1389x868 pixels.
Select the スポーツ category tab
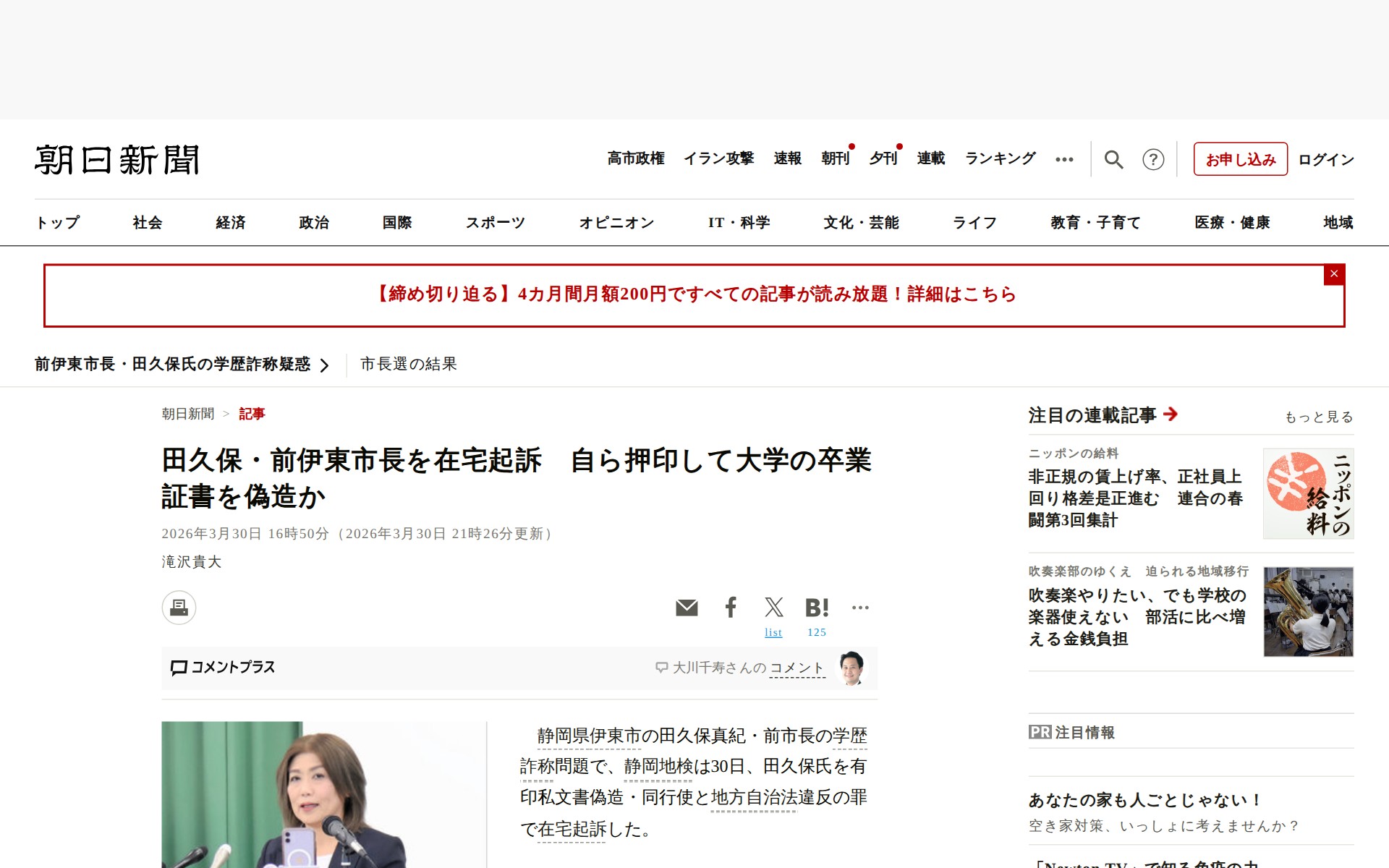pyautogui.click(x=495, y=223)
